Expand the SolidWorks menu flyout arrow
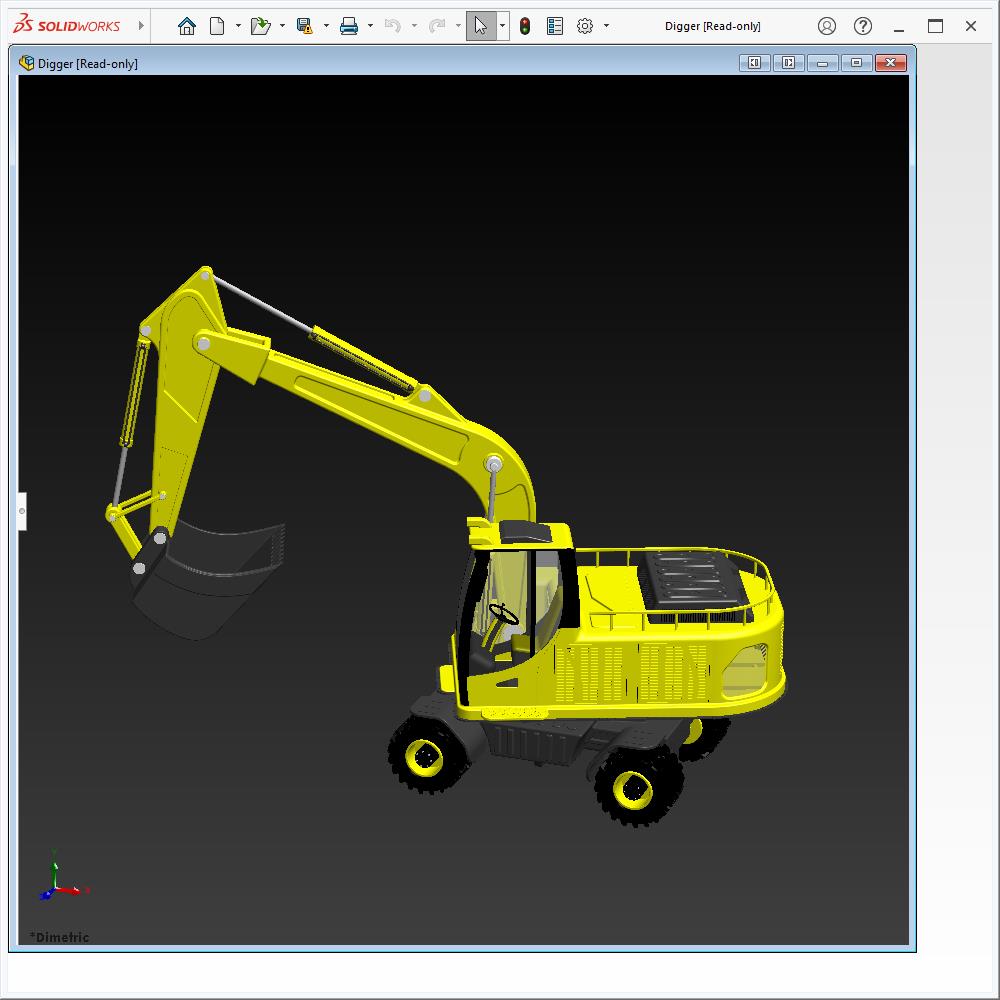The image size is (1000, 1000). click(141, 26)
